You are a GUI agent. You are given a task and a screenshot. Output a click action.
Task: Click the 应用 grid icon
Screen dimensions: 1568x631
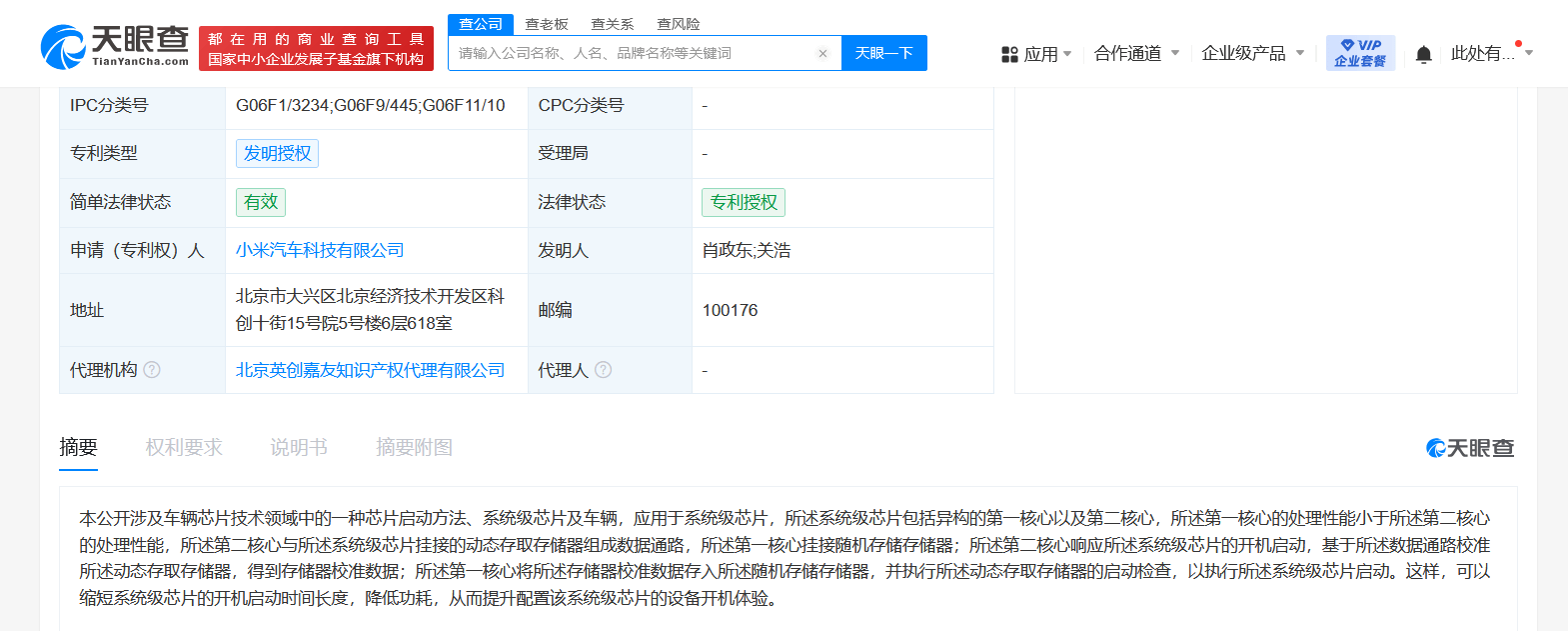[1009, 54]
